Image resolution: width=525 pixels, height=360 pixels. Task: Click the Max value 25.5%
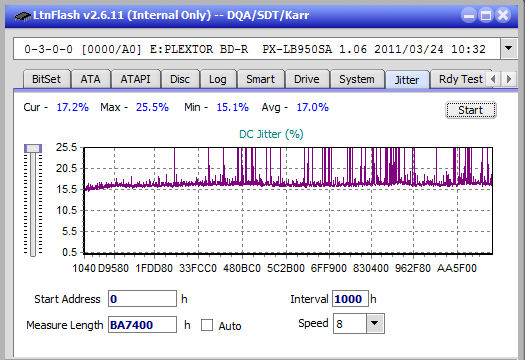click(x=152, y=107)
